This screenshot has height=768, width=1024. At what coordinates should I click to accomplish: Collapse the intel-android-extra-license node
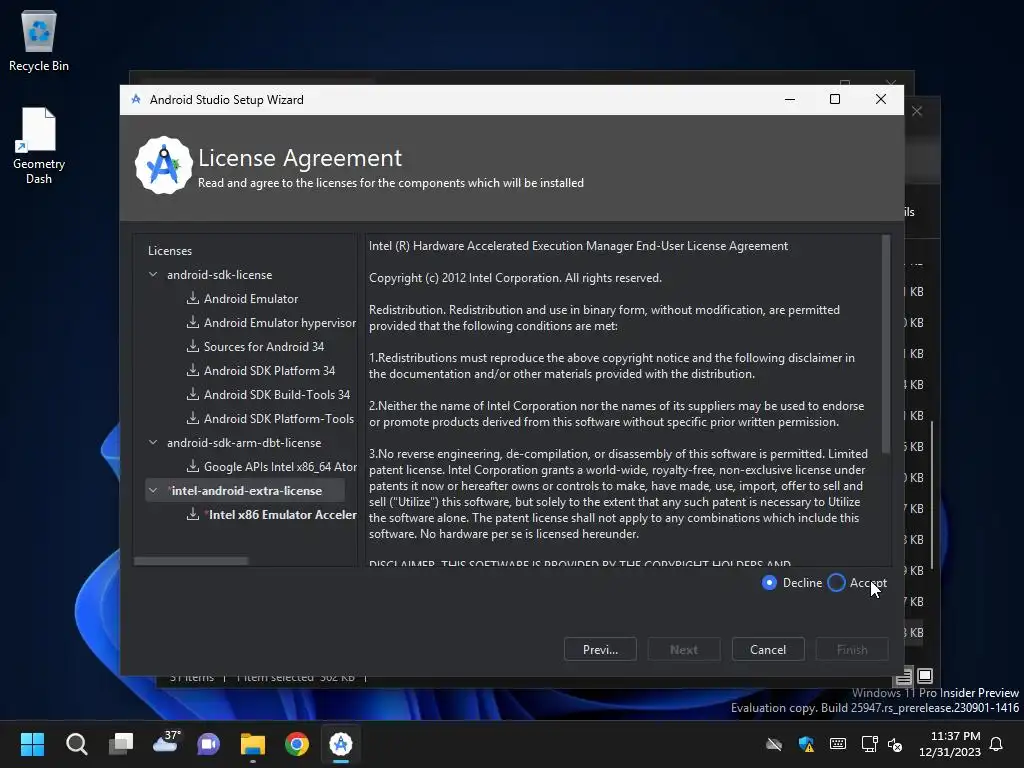[x=153, y=490]
